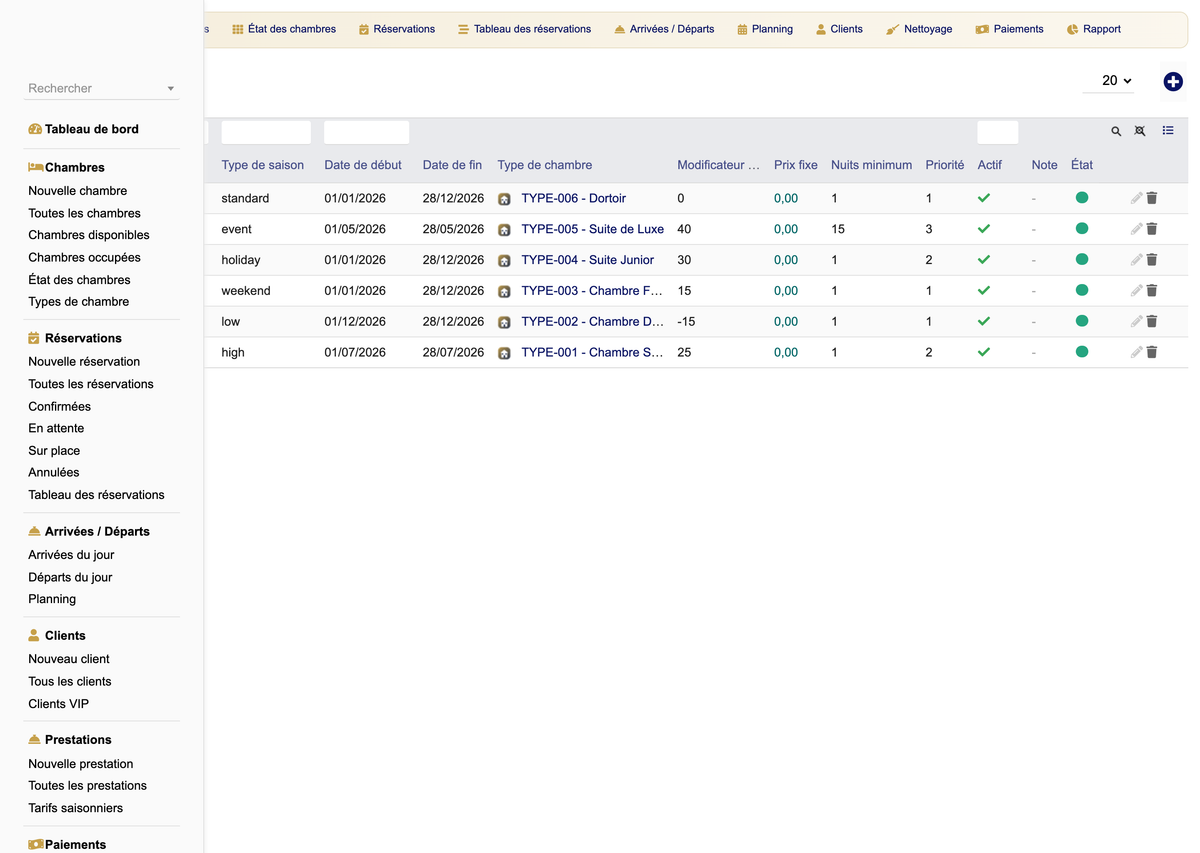Toggle Actif checkmark on the weekend row
This screenshot has height=853, width=1200.
click(x=984, y=291)
